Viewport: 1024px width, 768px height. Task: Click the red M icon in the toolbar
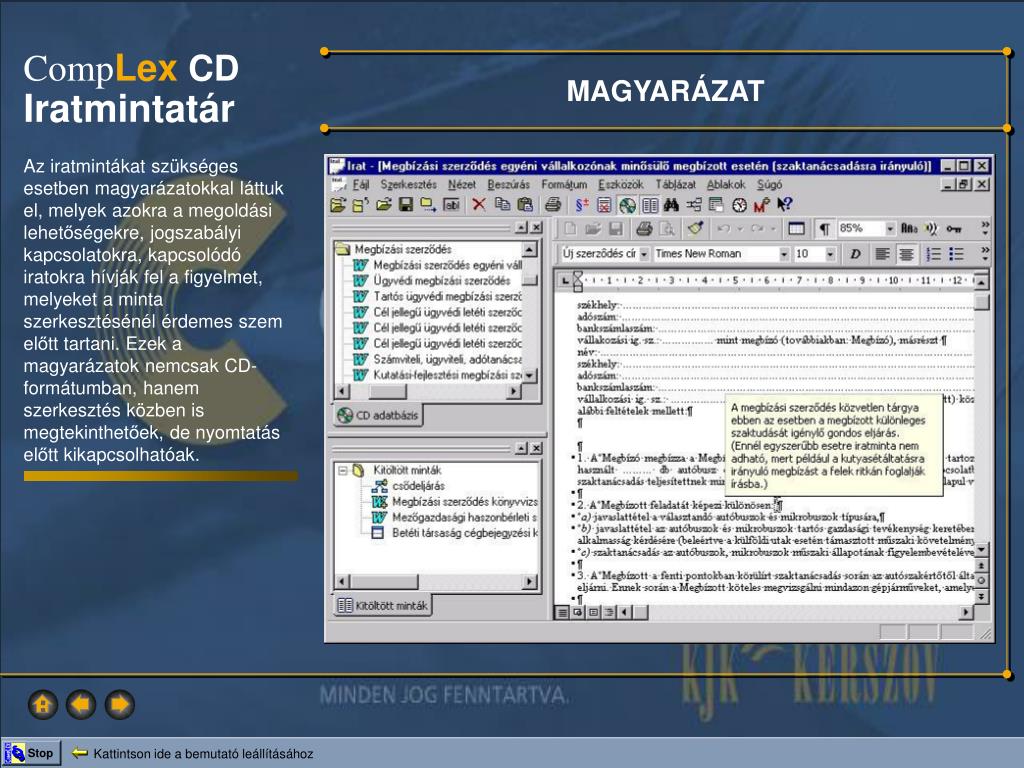(761, 205)
